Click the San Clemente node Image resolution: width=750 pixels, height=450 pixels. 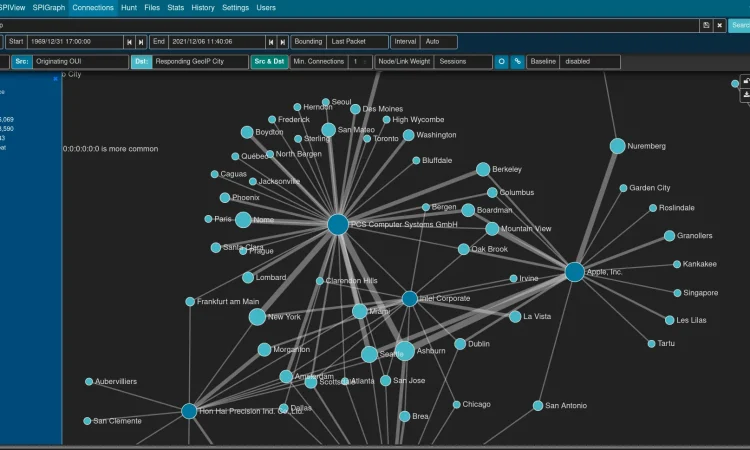click(x=87, y=421)
